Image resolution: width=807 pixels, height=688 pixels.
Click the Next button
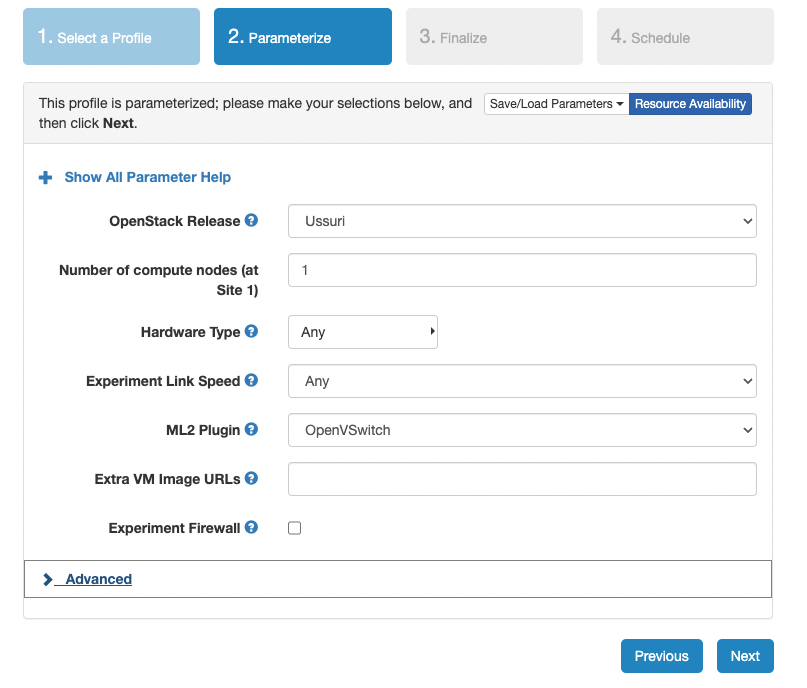[745, 656]
